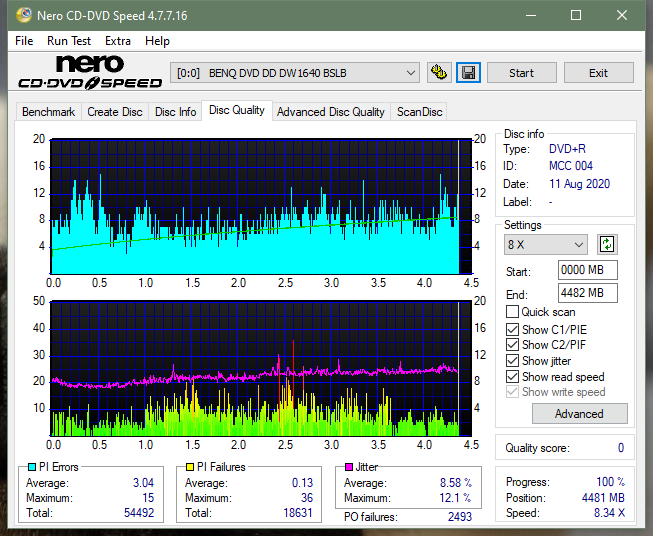Click the PI Failures lower graph

(261, 369)
